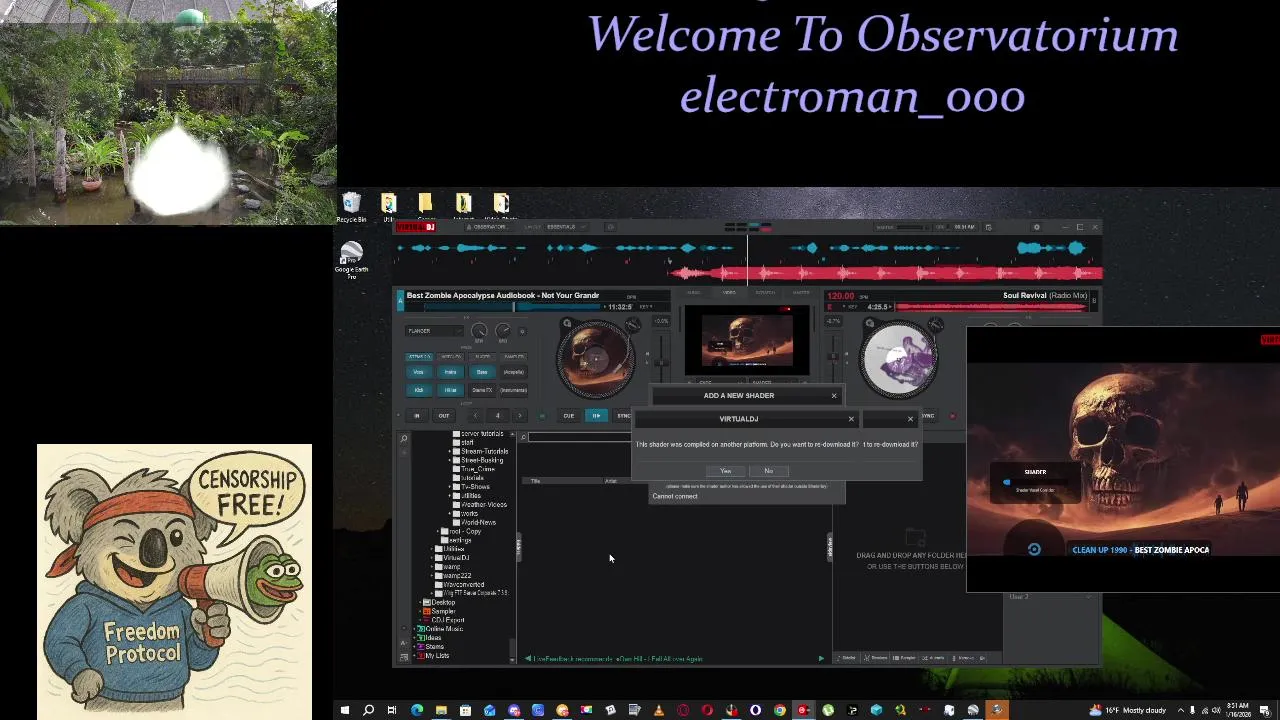Select the Weather-Videos folder
Image resolution: width=1280 pixels, height=720 pixels.
click(483, 505)
